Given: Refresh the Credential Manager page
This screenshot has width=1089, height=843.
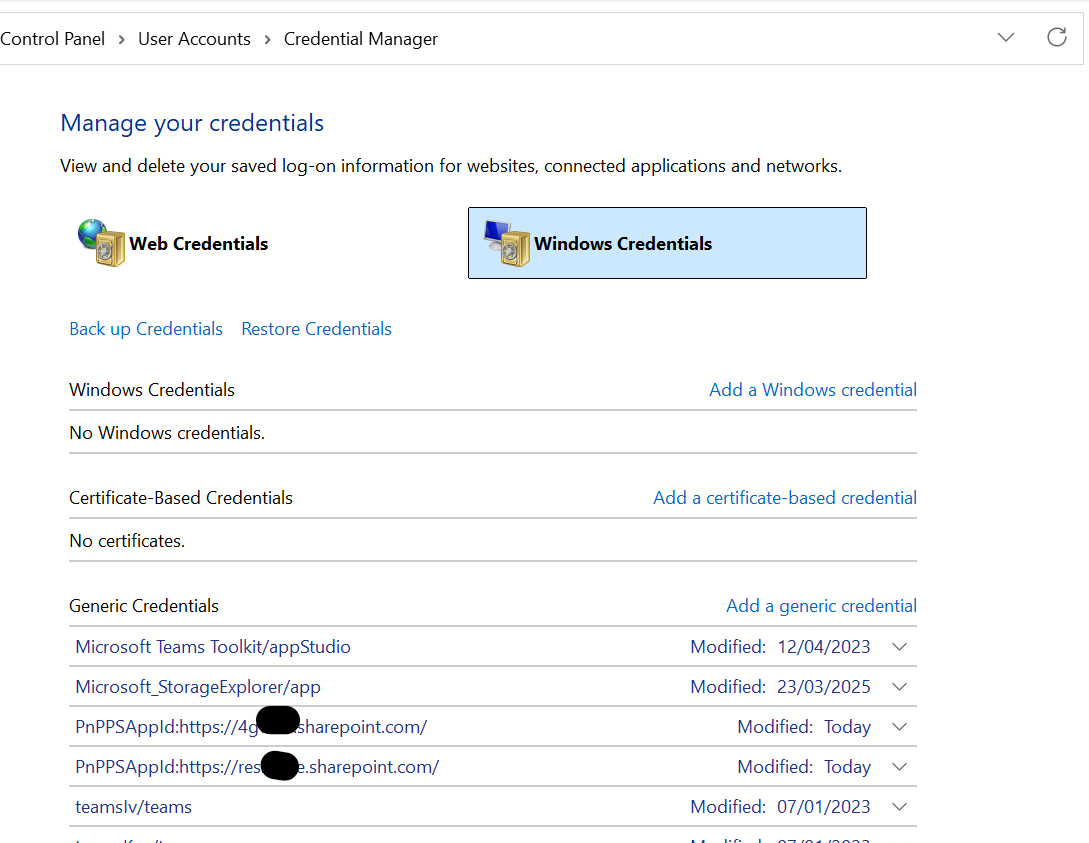Looking at the screenshot, I should [x=1057, y=37].
